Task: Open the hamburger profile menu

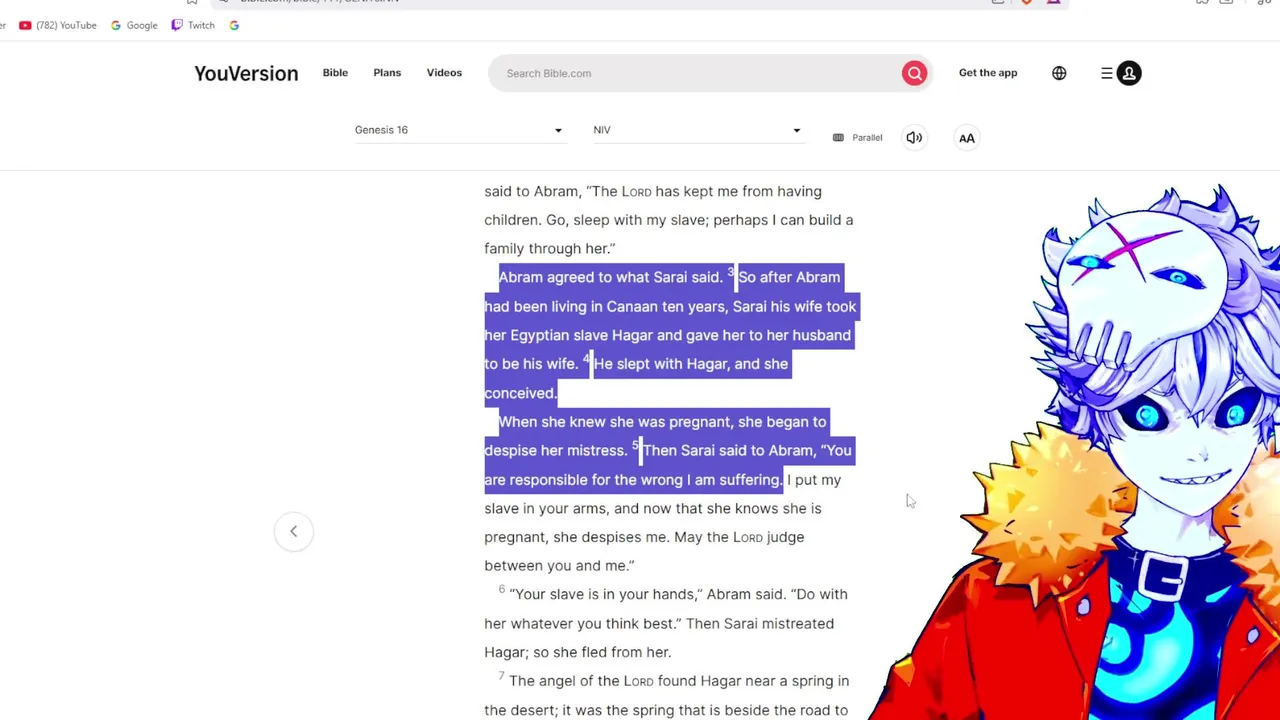Action: pos(1121,73)
